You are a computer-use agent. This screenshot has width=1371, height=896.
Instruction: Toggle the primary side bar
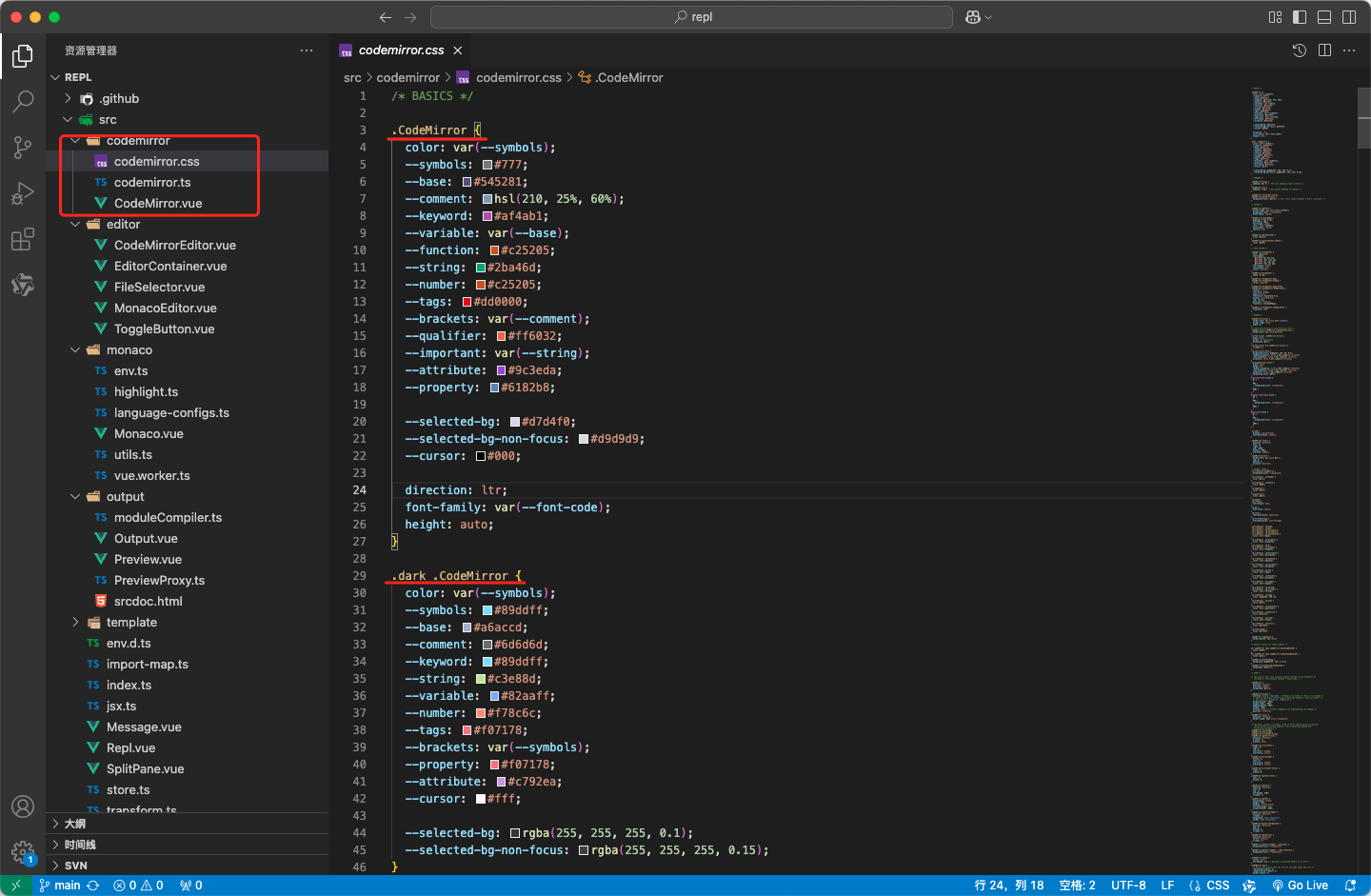[x=1300, y=17]
